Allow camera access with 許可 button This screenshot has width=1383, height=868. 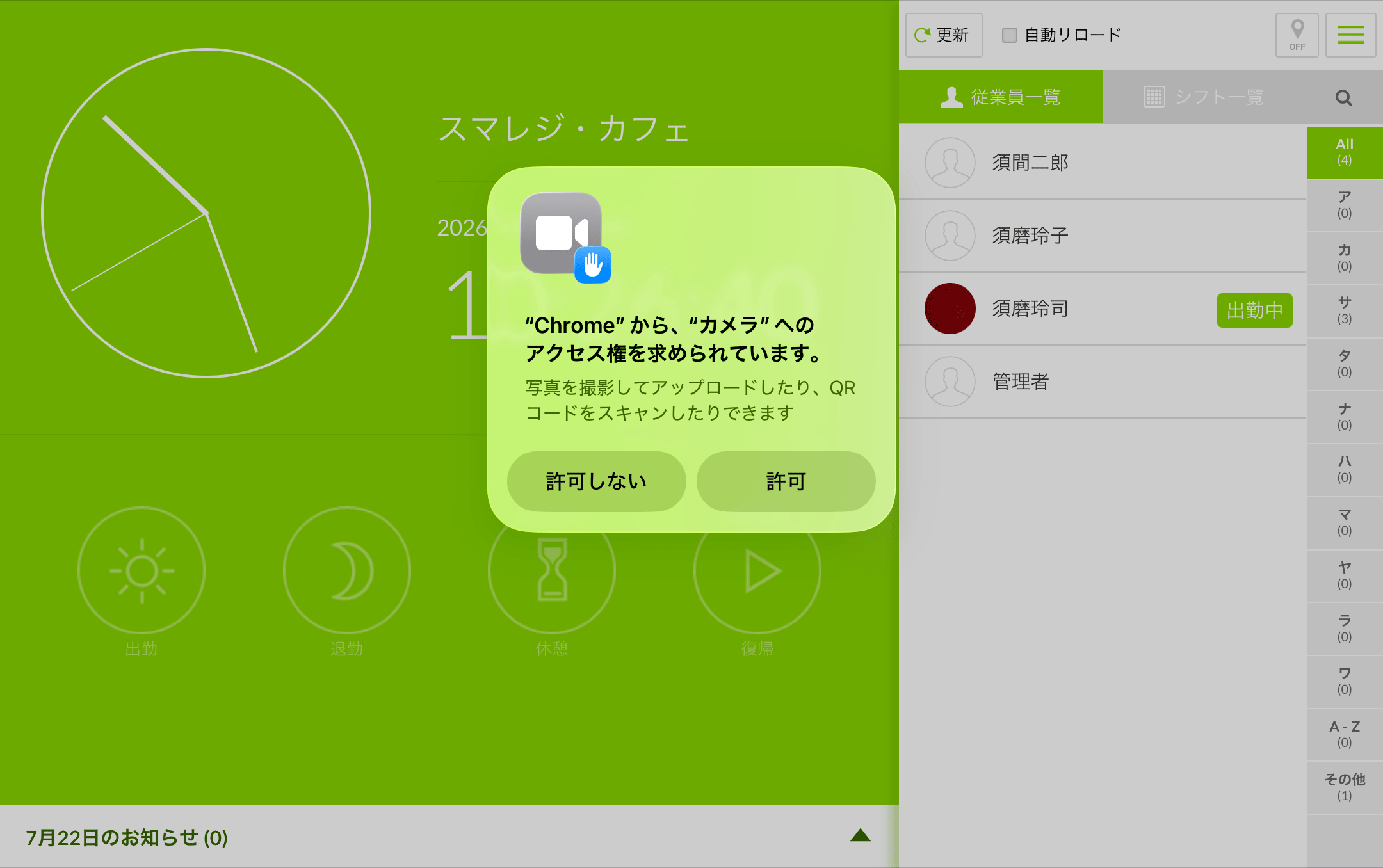pos(786,481)
